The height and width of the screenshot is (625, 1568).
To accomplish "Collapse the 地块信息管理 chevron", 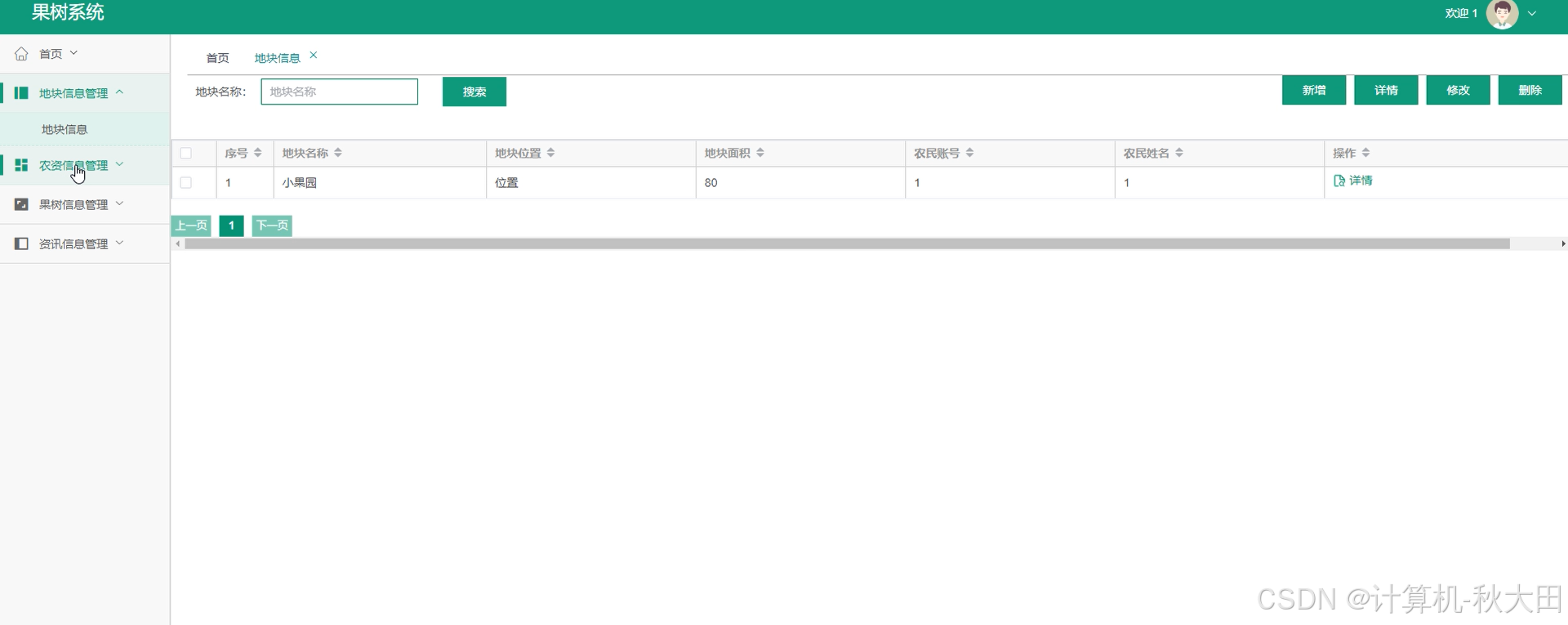I will 119,92.
